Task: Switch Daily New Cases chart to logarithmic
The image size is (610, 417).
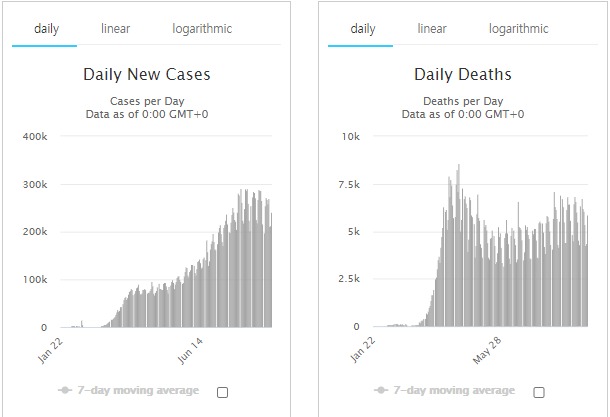Action: 201,29
